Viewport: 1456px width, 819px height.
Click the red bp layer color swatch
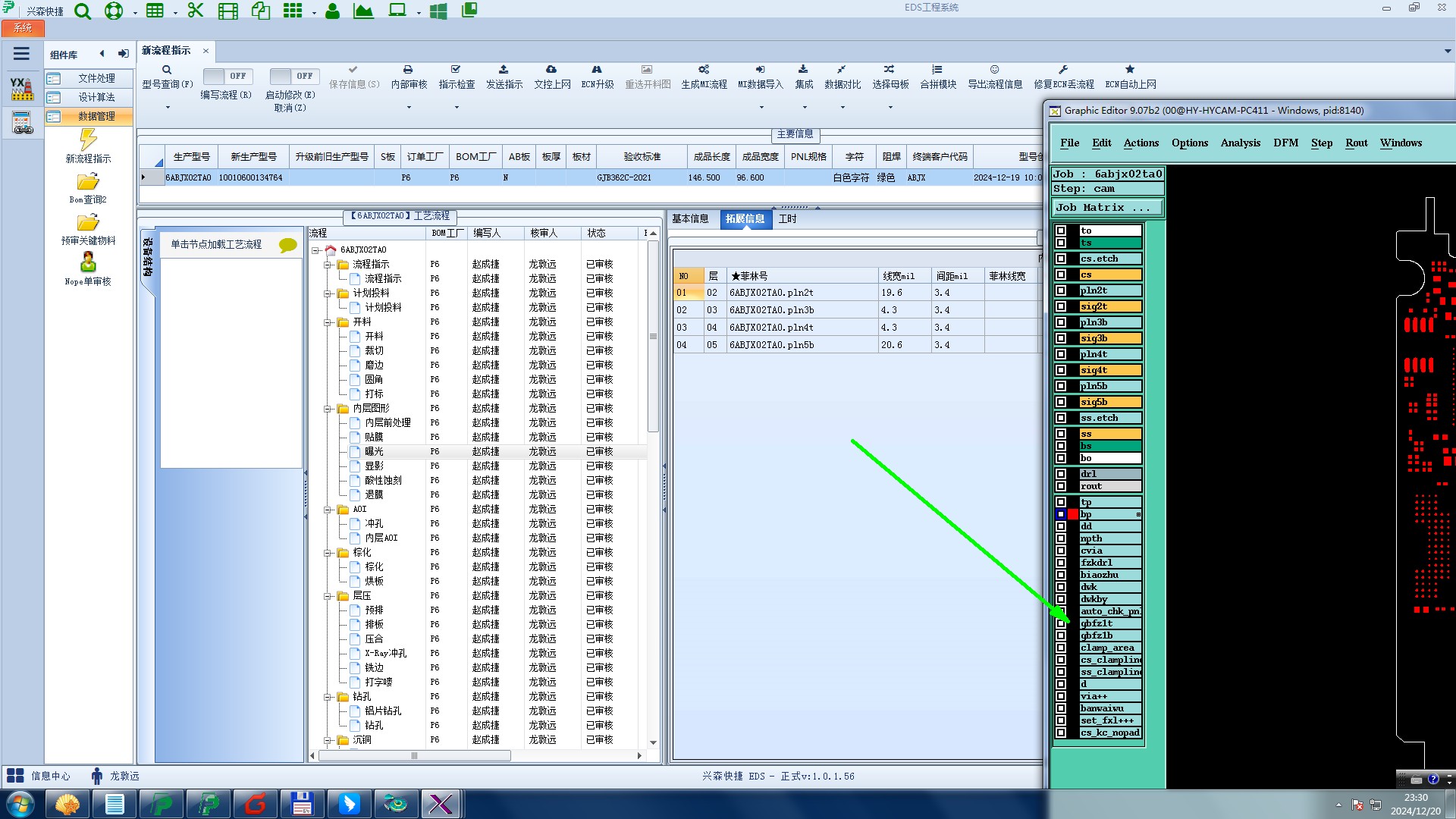click(1073, 514)
